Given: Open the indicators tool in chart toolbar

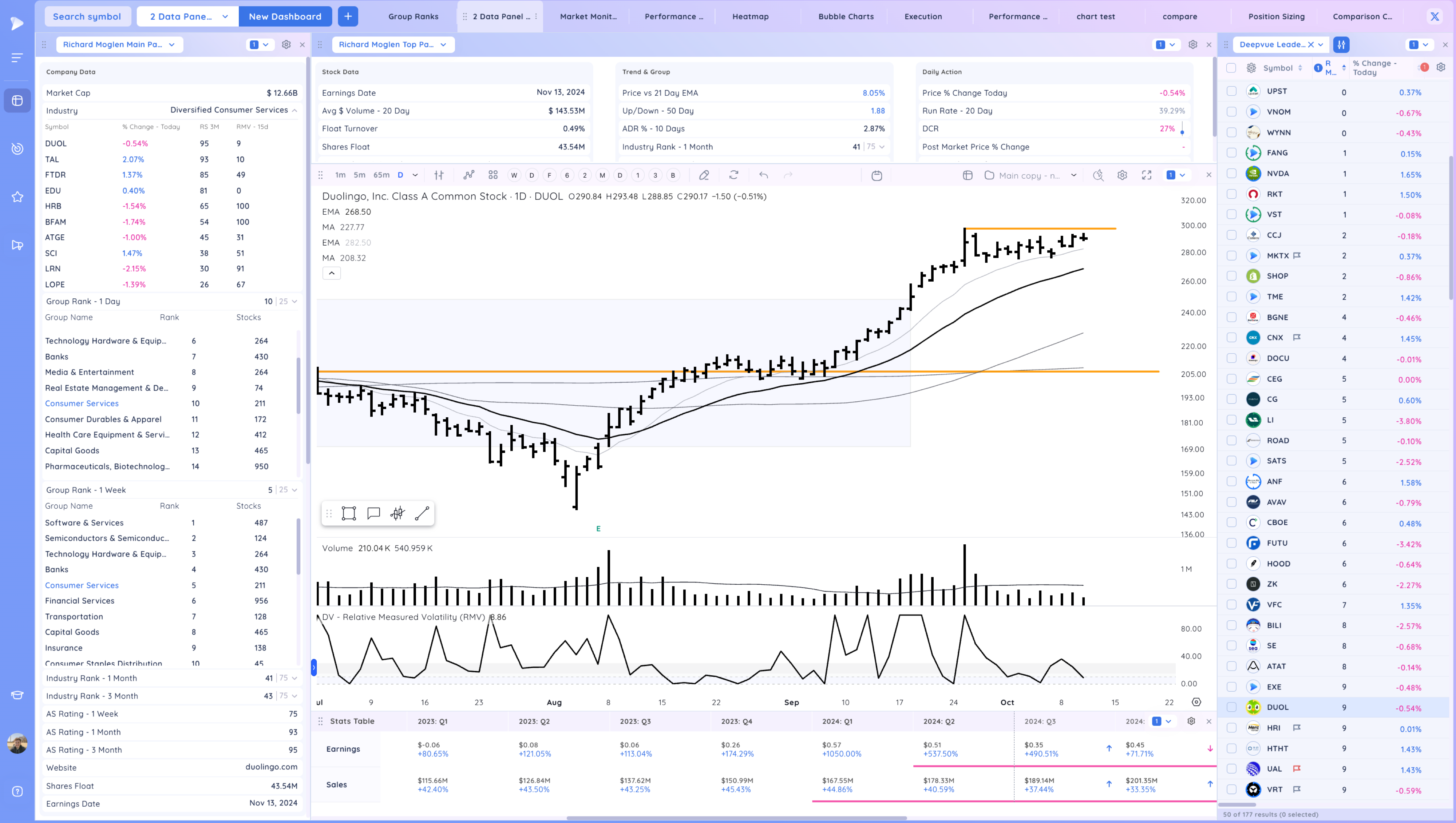Looking at the screenshot, I should click(x=468, y=175).
